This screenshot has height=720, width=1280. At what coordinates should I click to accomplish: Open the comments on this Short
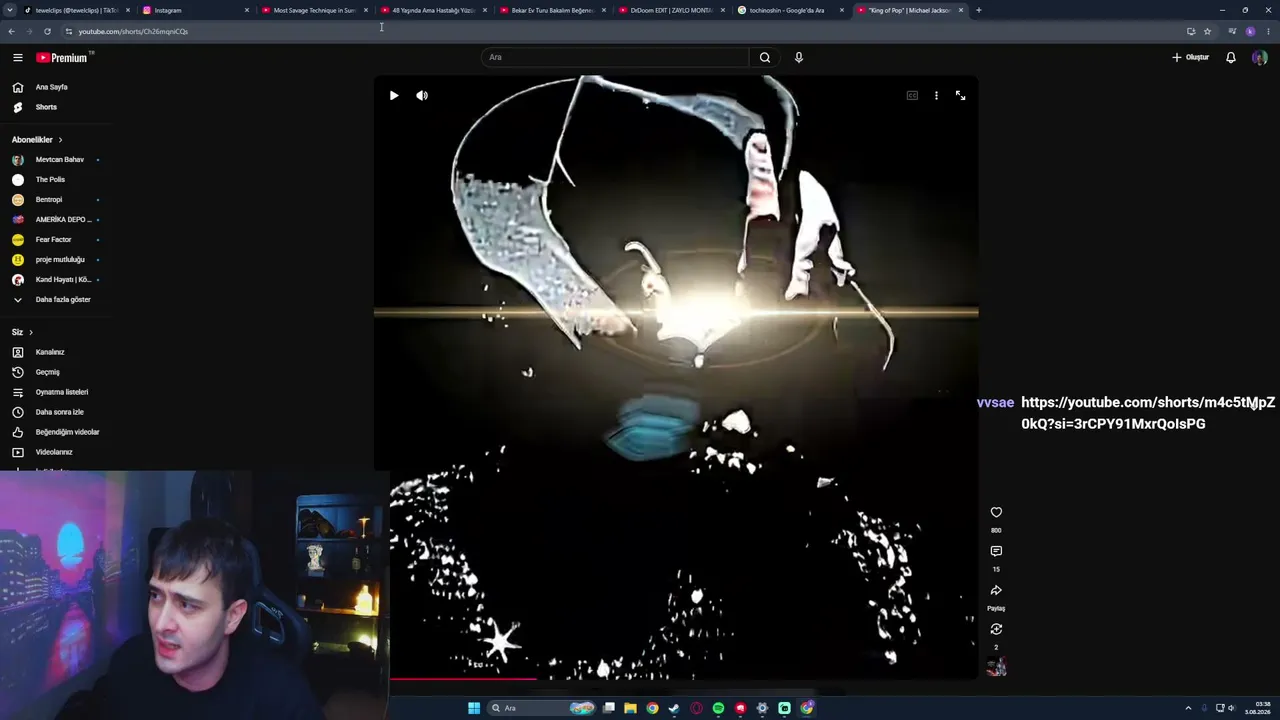(996, 552)
